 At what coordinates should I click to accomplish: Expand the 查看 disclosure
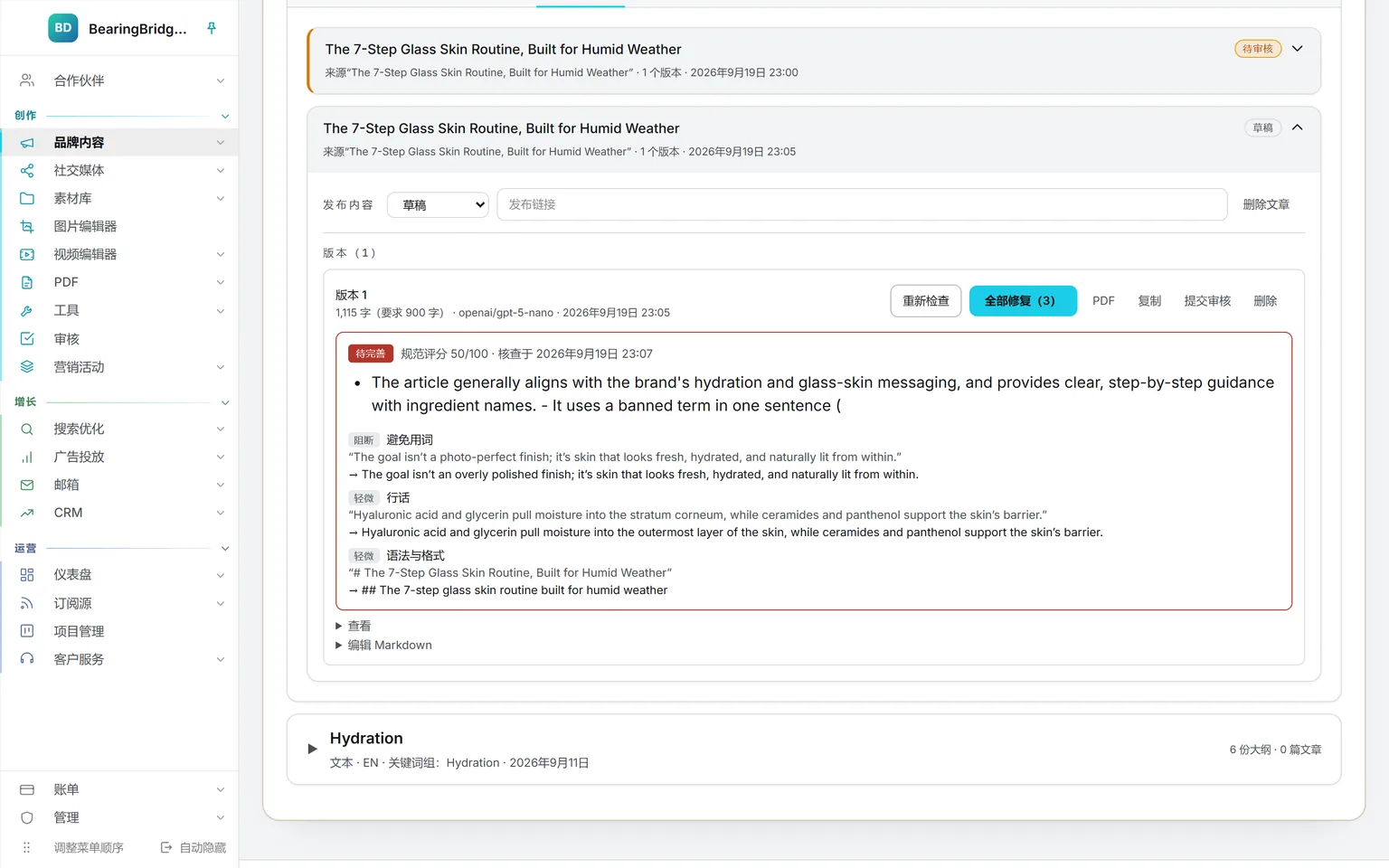(x=354, y=626)
